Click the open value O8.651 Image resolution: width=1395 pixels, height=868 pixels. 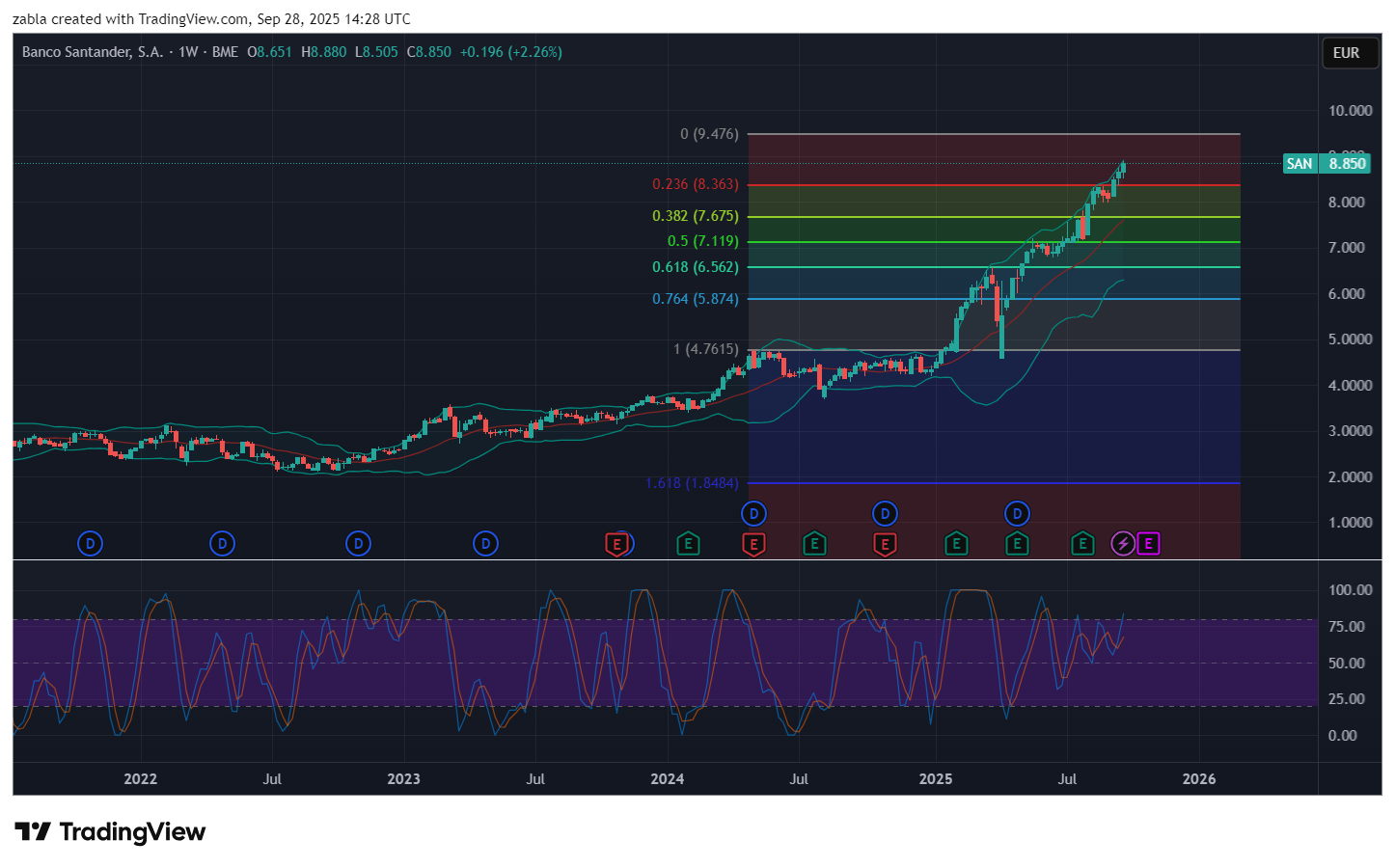[269, 52]
